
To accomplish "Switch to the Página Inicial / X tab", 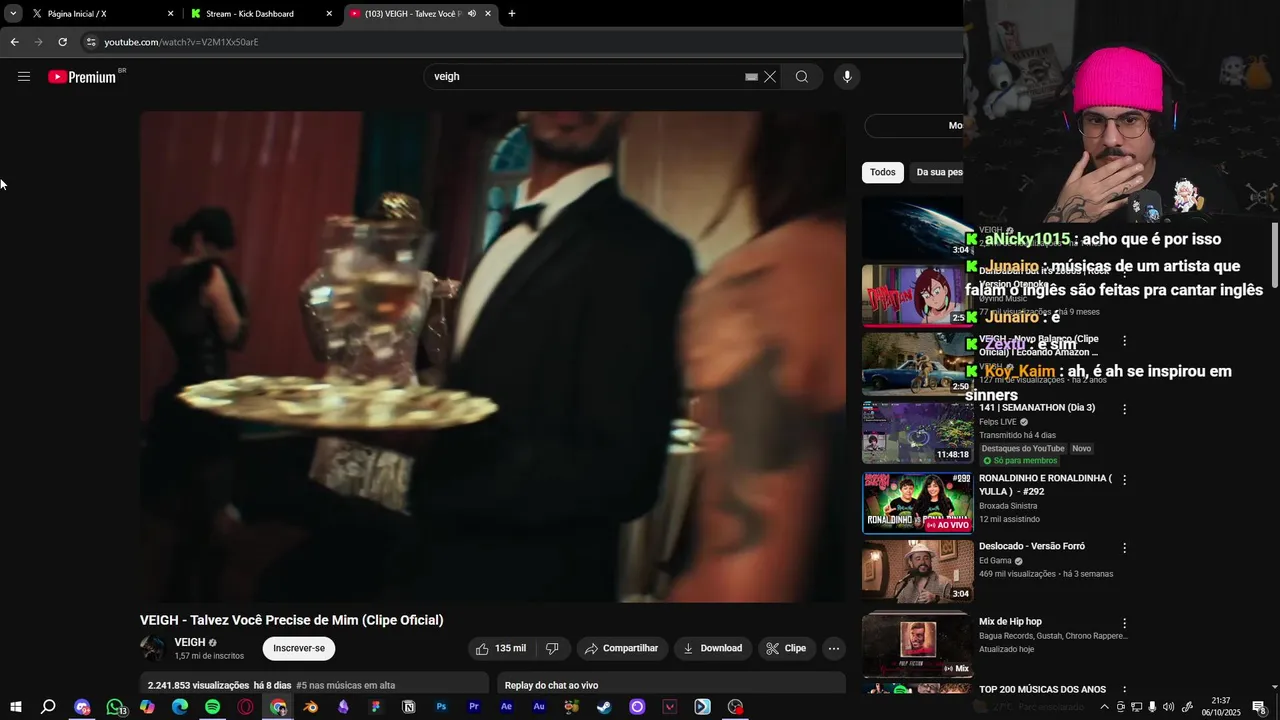I will (103, 14).
